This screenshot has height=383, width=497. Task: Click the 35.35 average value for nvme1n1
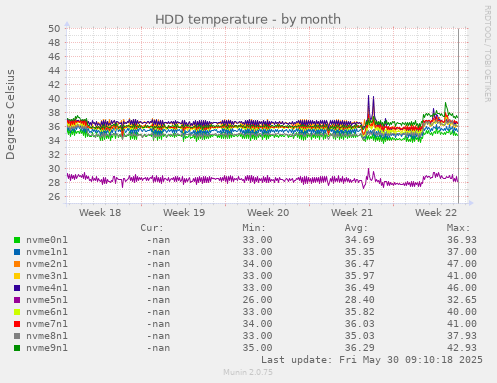click(360, 252)
